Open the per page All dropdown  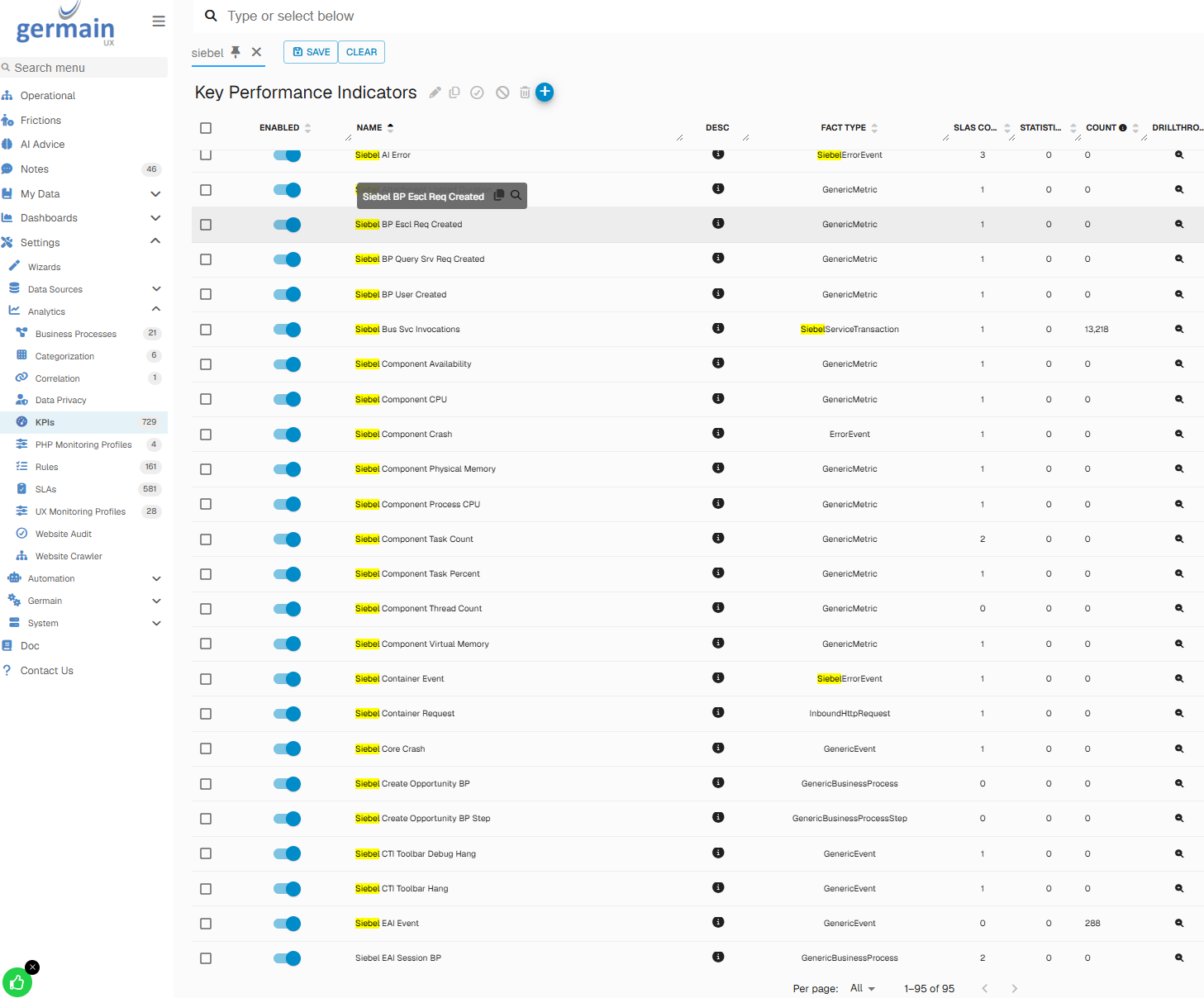[x=863, y=989]
